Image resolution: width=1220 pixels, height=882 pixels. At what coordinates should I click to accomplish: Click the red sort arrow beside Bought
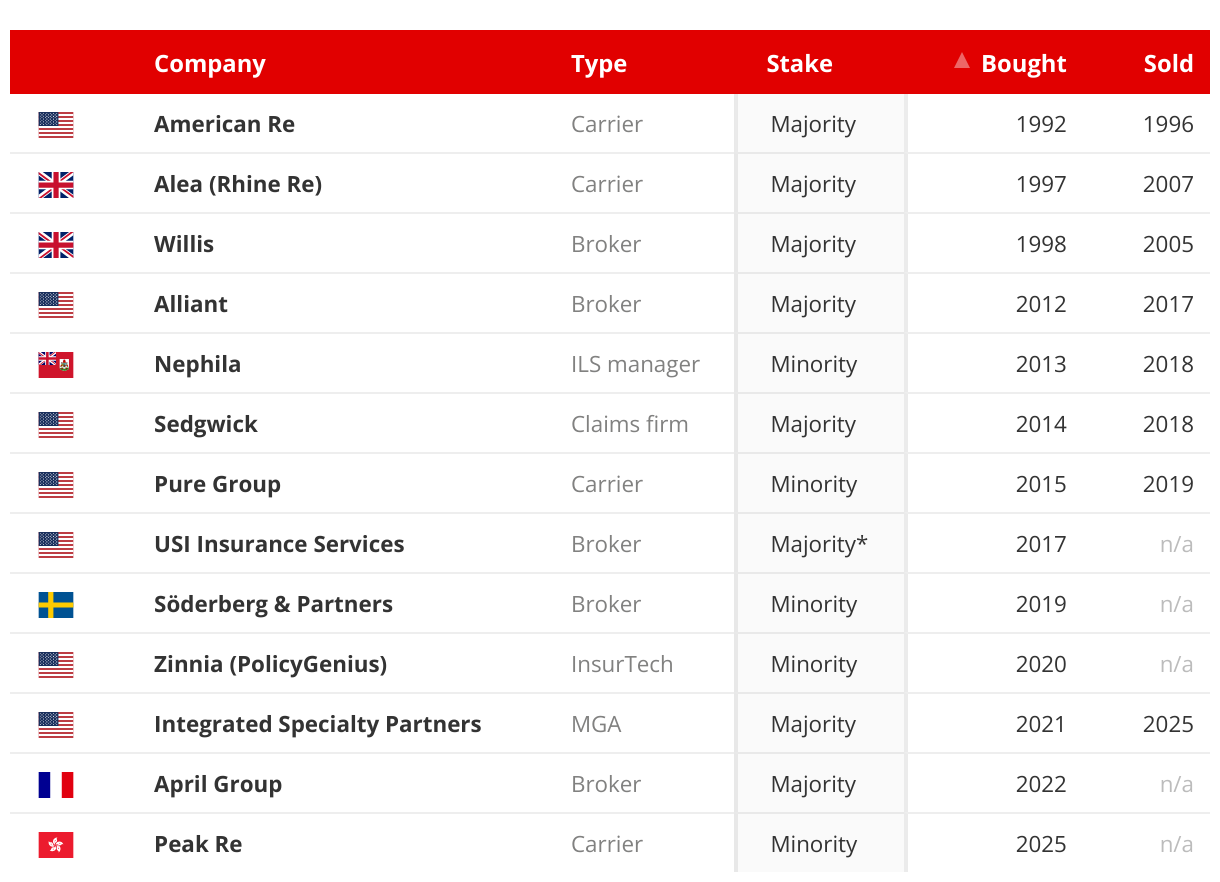click(x=962, y=61)
